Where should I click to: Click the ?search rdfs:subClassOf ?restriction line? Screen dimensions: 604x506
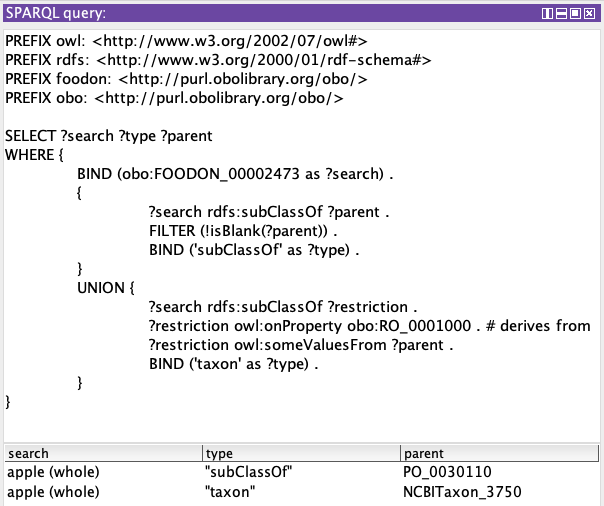[283, 307]
